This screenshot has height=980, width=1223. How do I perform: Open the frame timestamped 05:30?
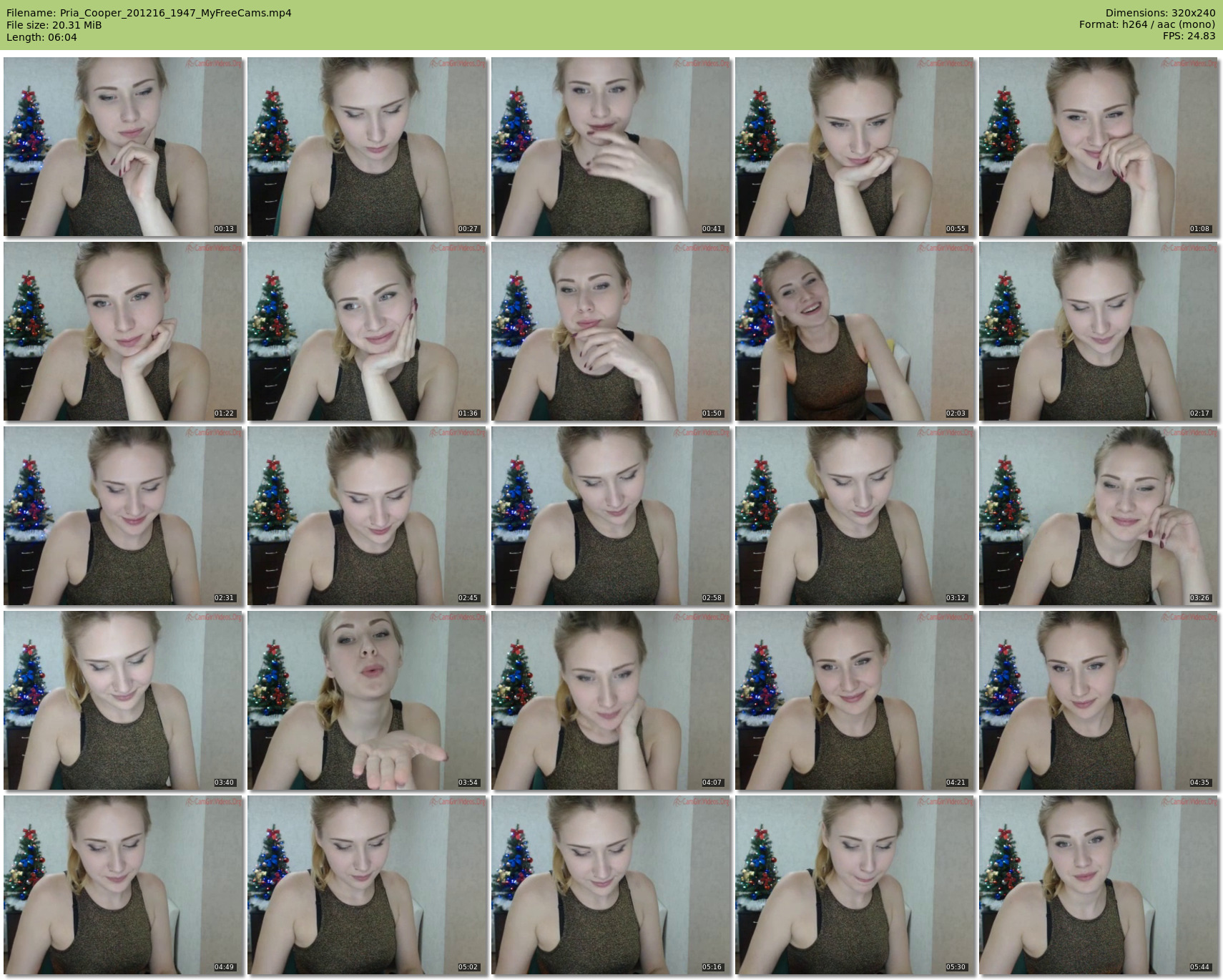855,885
